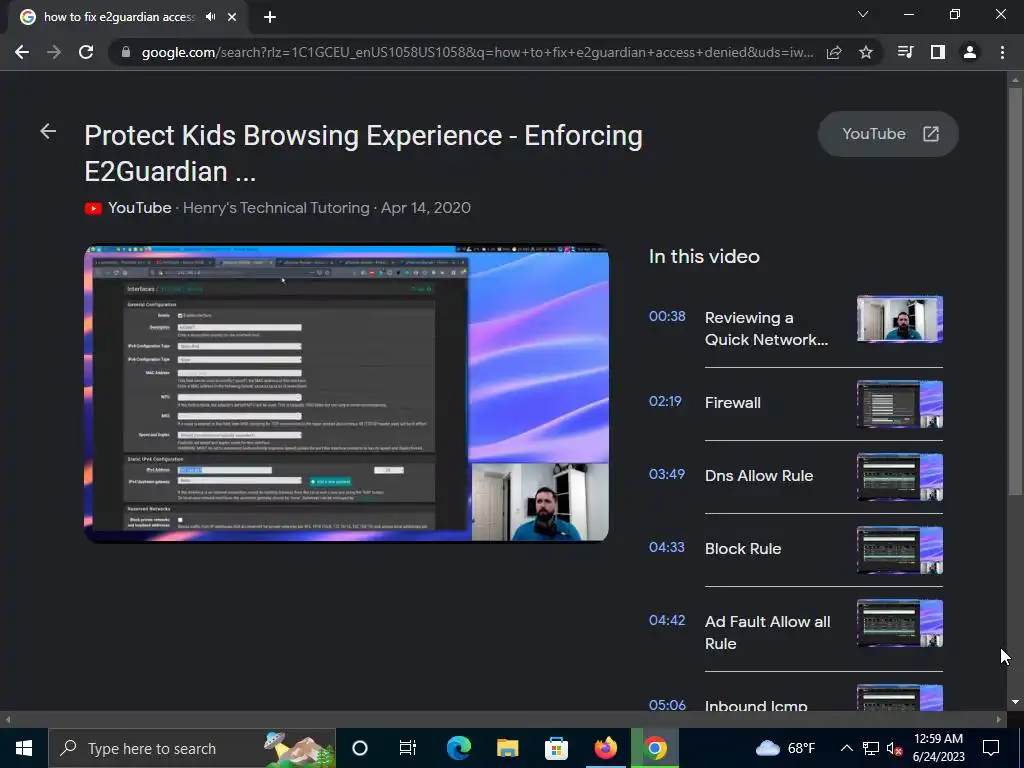1024x768 pixels.
Task: Click the browser forward arrow
Action: click(54, 52)
